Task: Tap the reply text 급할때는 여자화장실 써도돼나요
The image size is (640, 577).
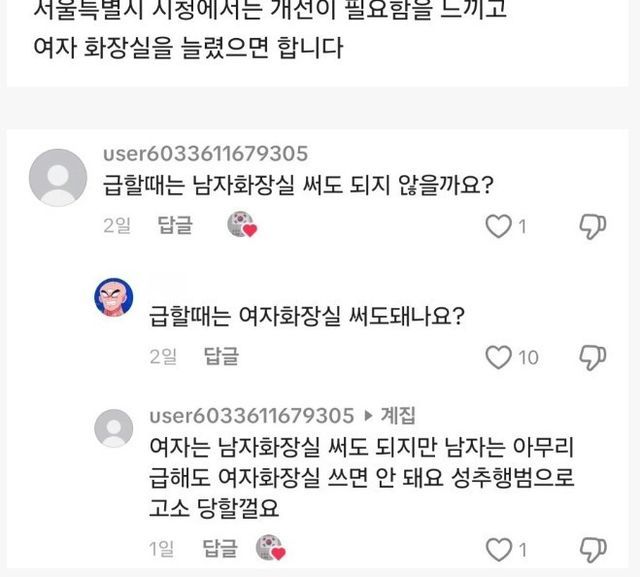Action: tap(306, 316)
